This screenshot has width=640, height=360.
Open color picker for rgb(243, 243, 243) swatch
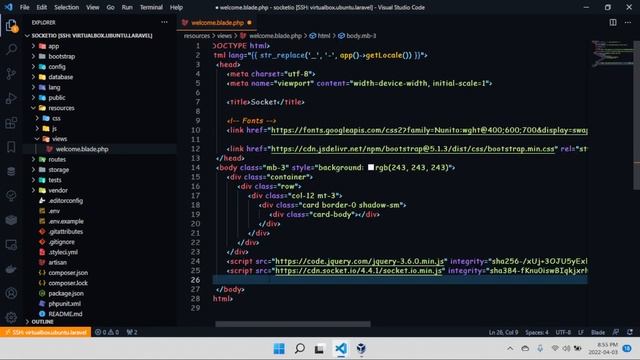tap(371, 167)
